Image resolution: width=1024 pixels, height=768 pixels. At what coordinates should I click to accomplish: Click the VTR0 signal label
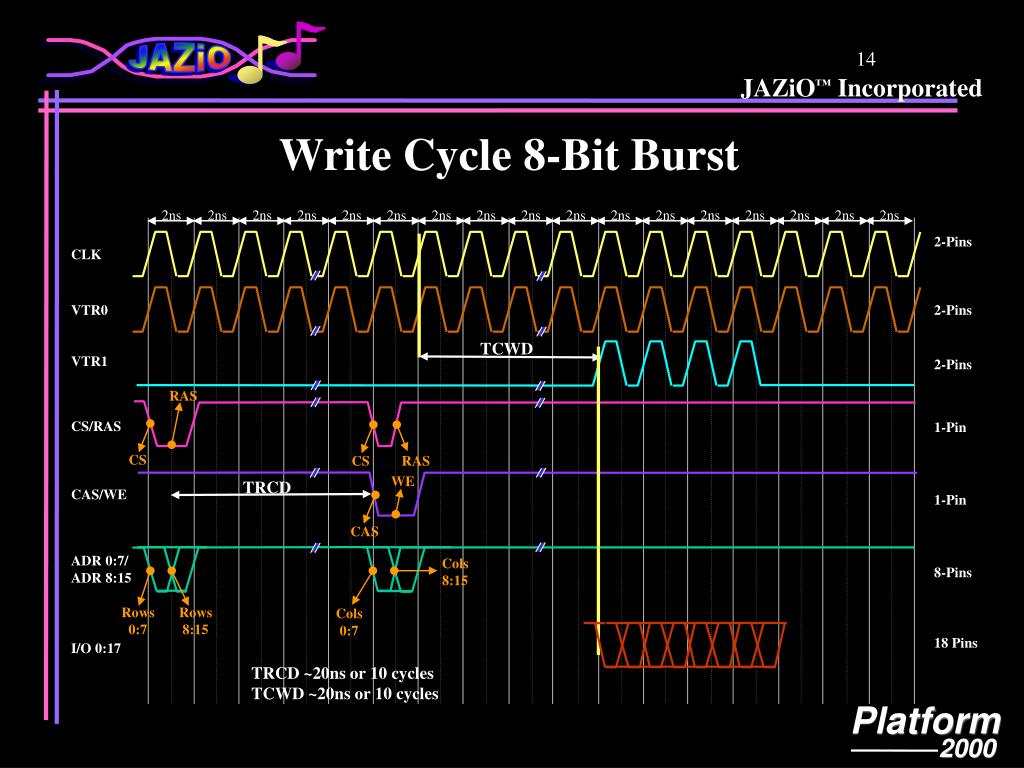[89, 310]
